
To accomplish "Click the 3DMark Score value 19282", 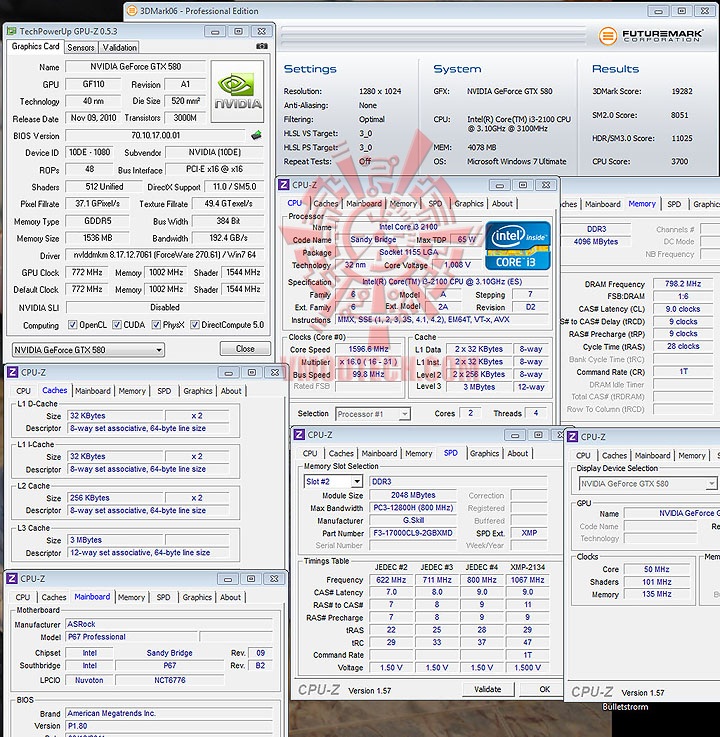I will point(681,91).
